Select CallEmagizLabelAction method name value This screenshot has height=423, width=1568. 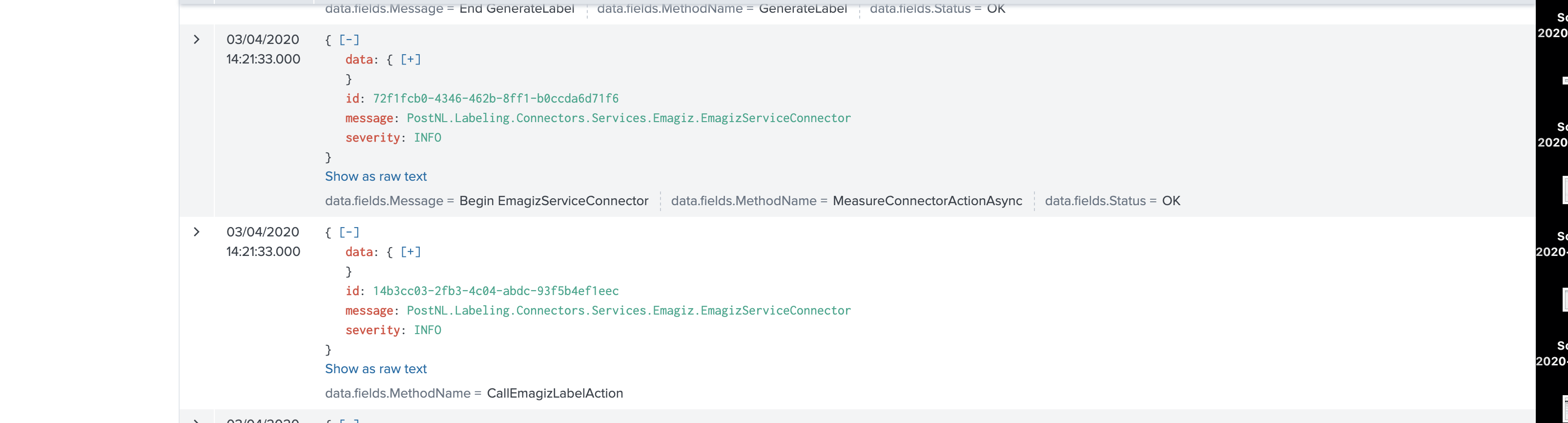click(x=555, y=393)
